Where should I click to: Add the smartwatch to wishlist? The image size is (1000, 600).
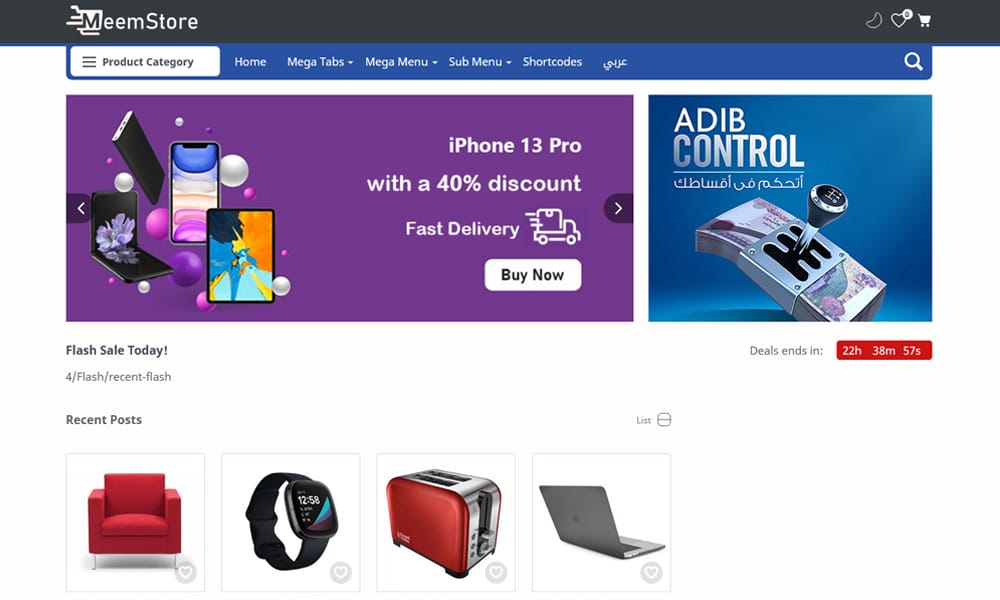(x=341, y=572)
